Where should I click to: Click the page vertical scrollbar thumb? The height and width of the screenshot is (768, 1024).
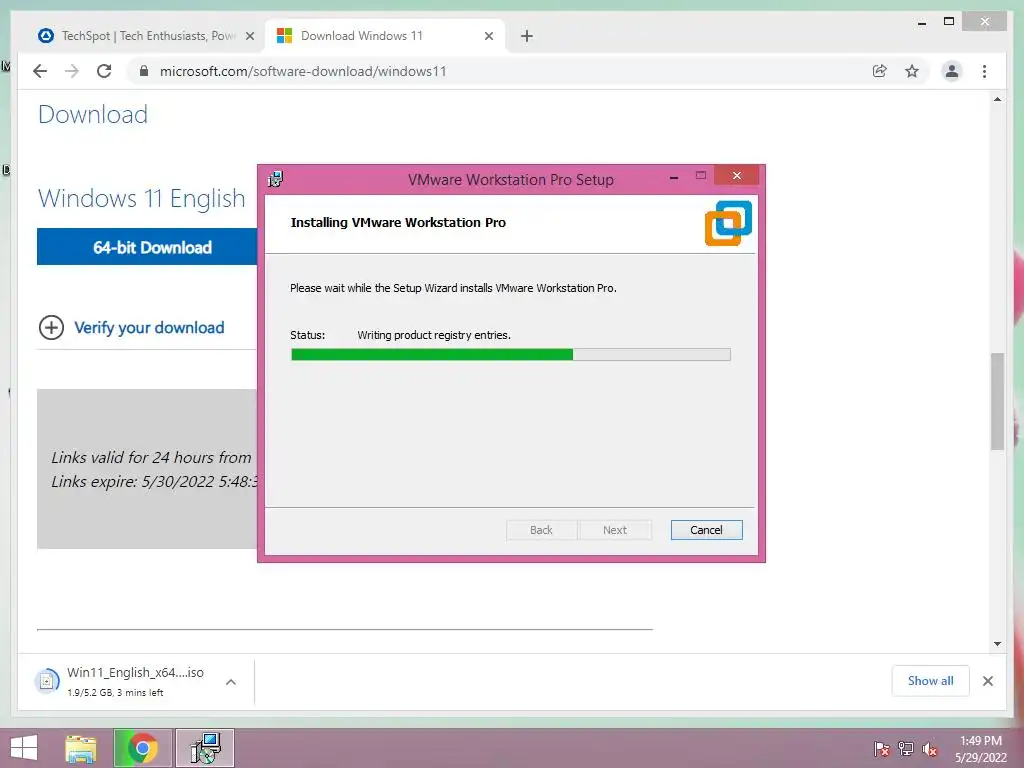click(x=997, y=401)
